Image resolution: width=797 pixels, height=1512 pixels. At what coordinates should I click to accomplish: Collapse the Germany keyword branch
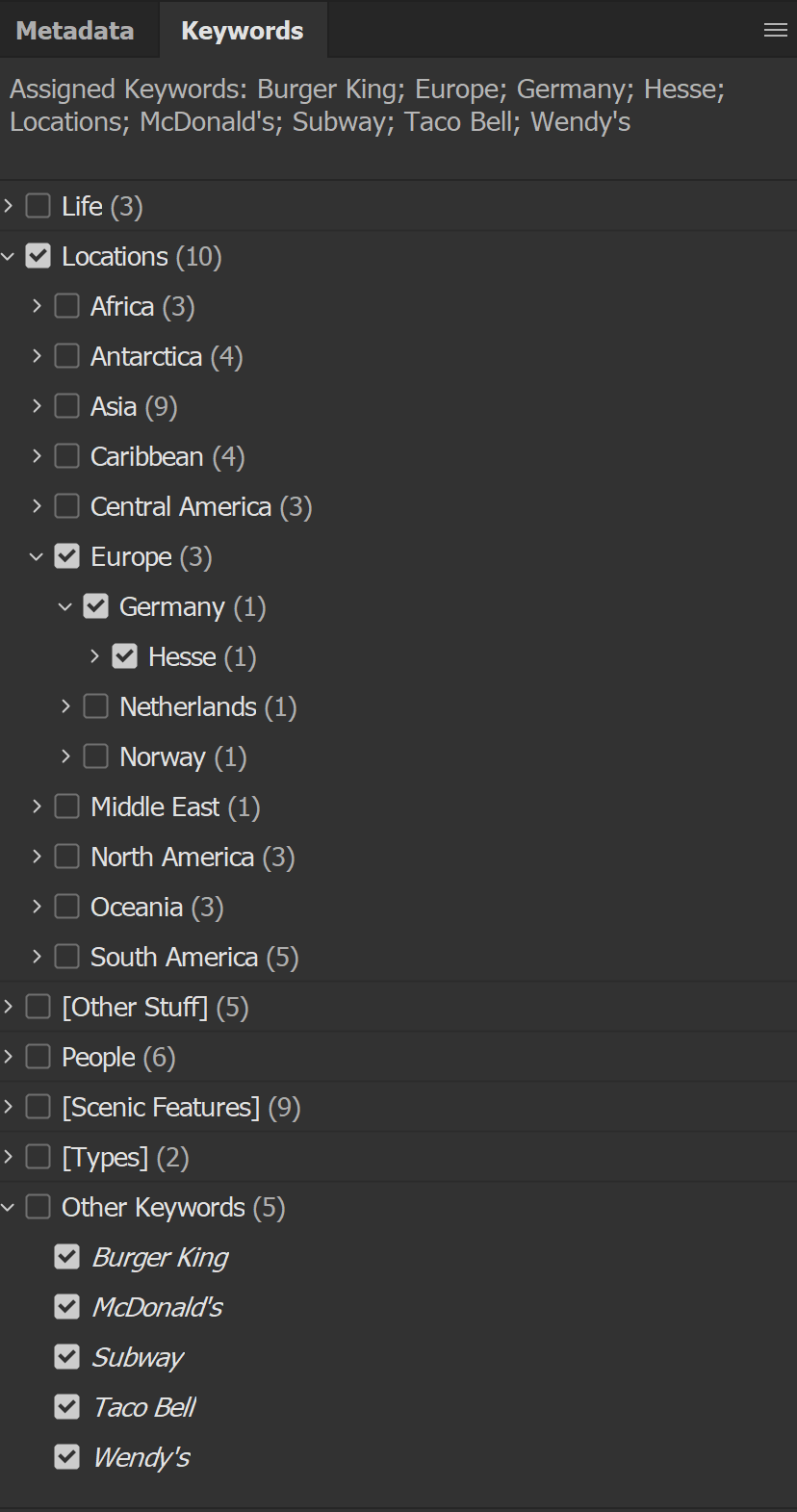click(x=65, y=606)
